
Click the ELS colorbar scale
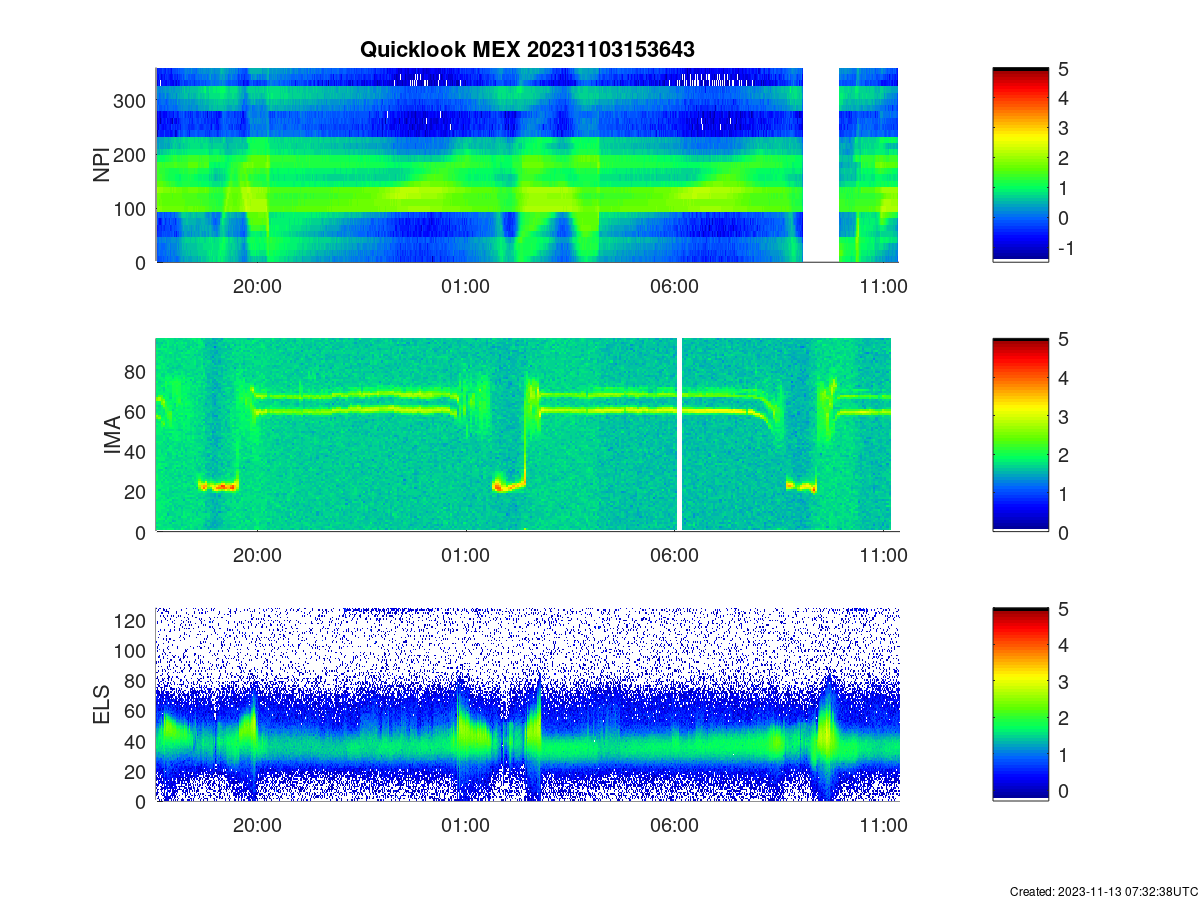[x=1020, y=704]
